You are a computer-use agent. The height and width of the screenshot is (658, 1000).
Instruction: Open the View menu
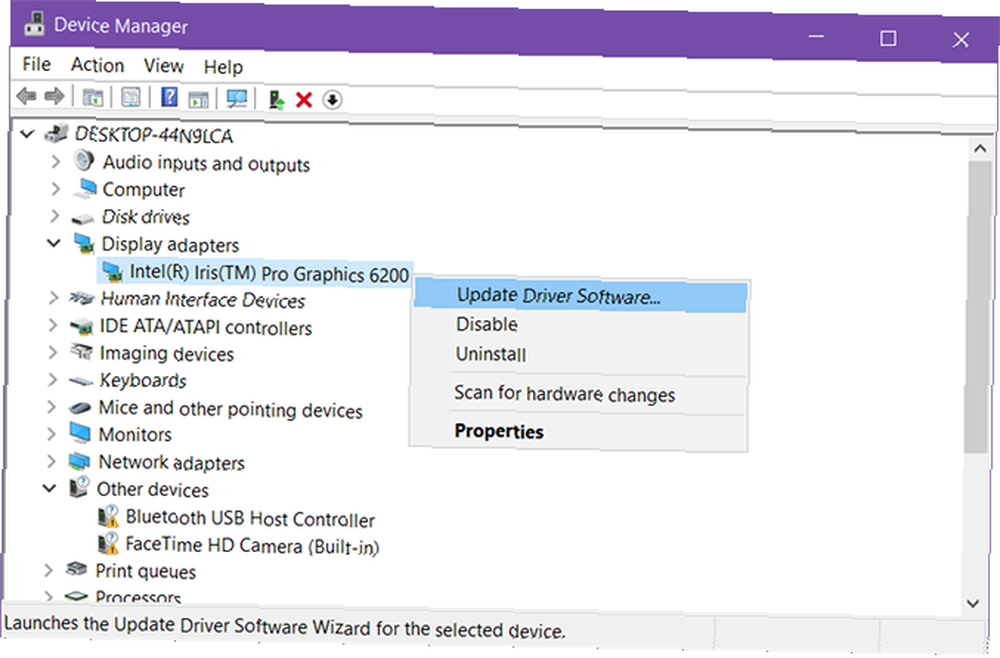[x=163, y=66]
